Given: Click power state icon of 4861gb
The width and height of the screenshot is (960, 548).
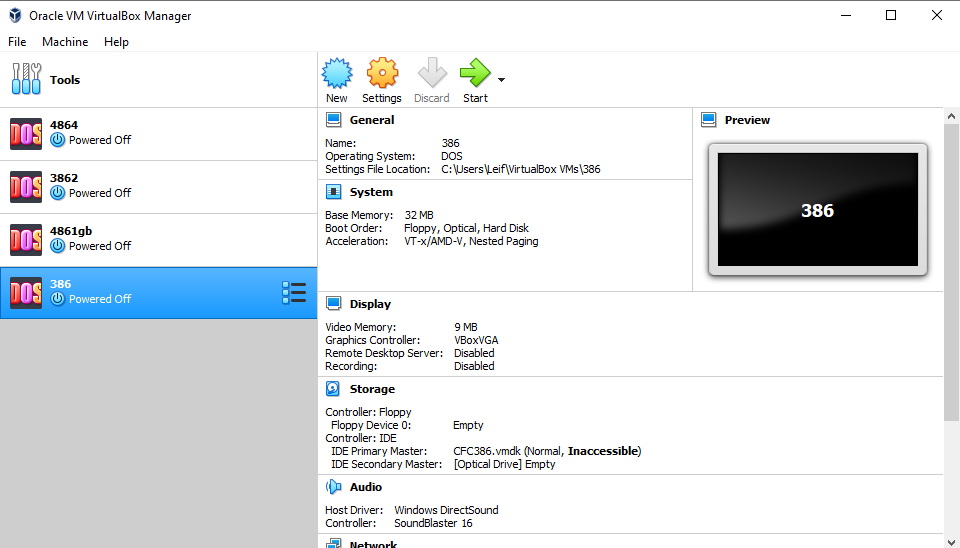Looking at the screenshot, I should 58,246.
